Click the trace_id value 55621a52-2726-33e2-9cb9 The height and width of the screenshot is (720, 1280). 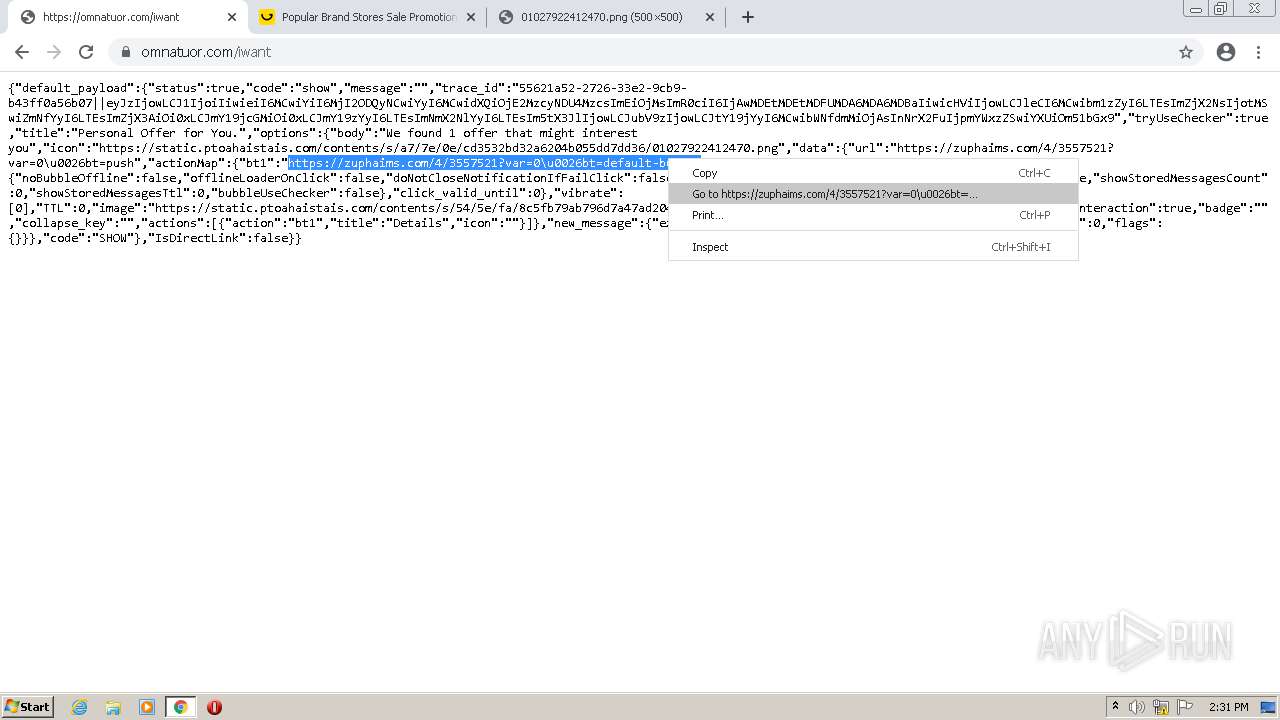[x=603, y=88]
